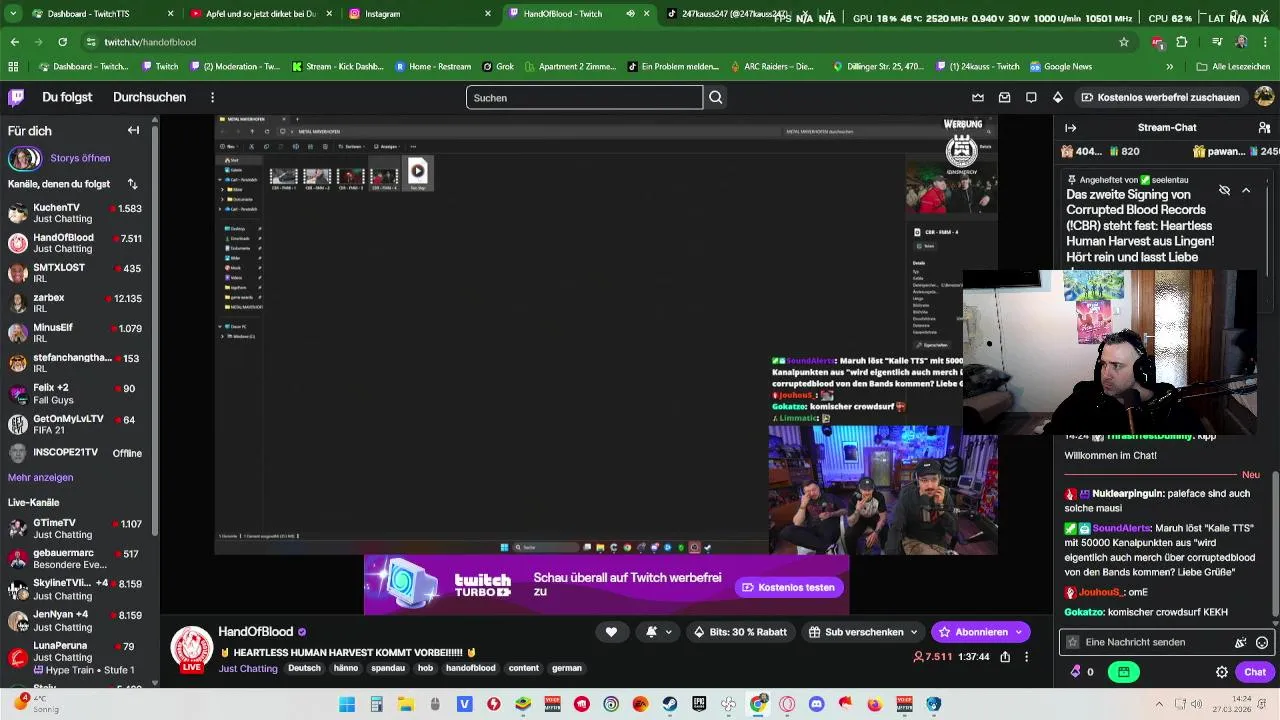This screenshot has width=1280, height=720.
Task: Click the 'Abonnieren' subscribe button
Action: [972, 631]
